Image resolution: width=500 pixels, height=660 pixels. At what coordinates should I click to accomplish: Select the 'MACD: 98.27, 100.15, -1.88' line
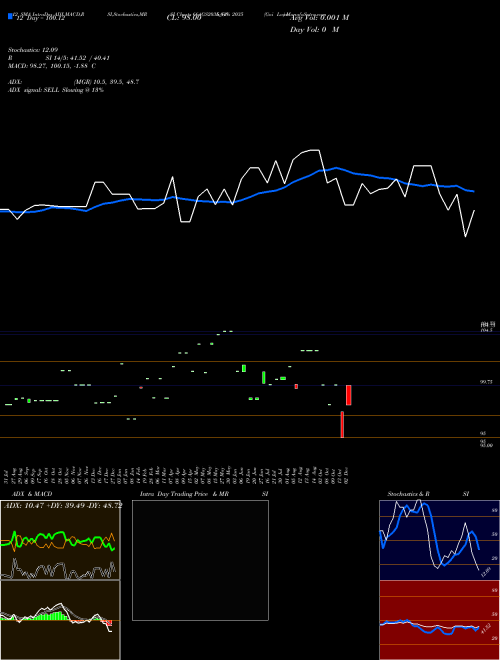(x=49, y=66)
